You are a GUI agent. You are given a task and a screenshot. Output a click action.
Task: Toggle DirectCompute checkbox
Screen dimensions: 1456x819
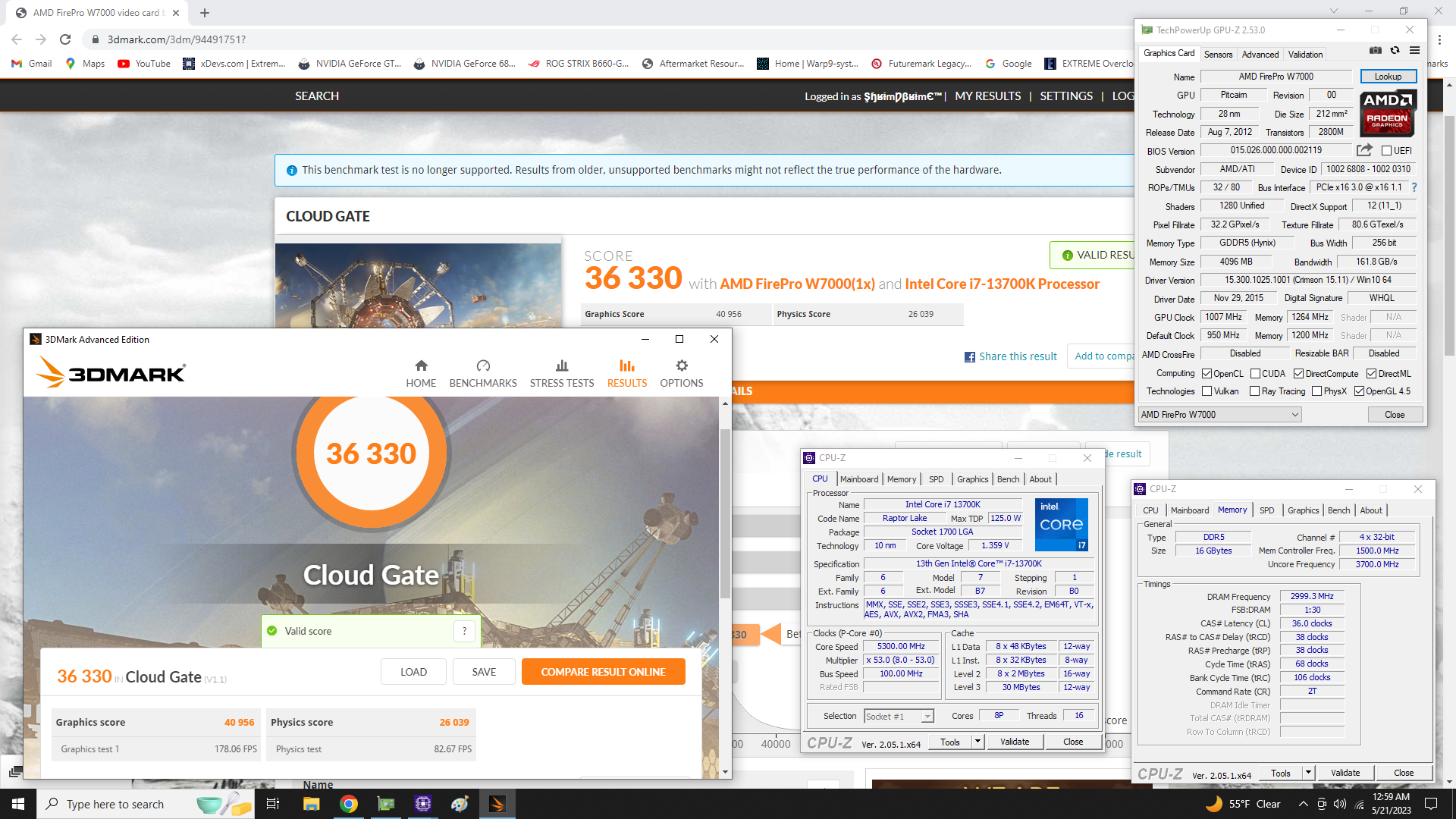[x=1299, y=374]
